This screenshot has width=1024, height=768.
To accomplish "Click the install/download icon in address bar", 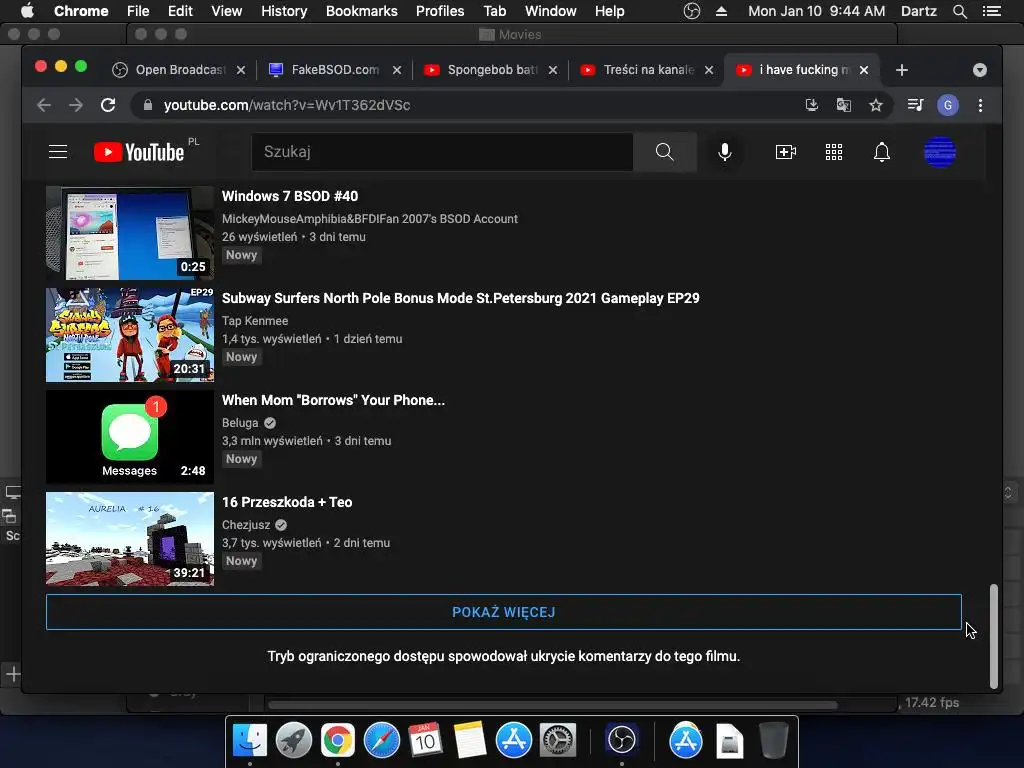I will [x=812, y=105].
